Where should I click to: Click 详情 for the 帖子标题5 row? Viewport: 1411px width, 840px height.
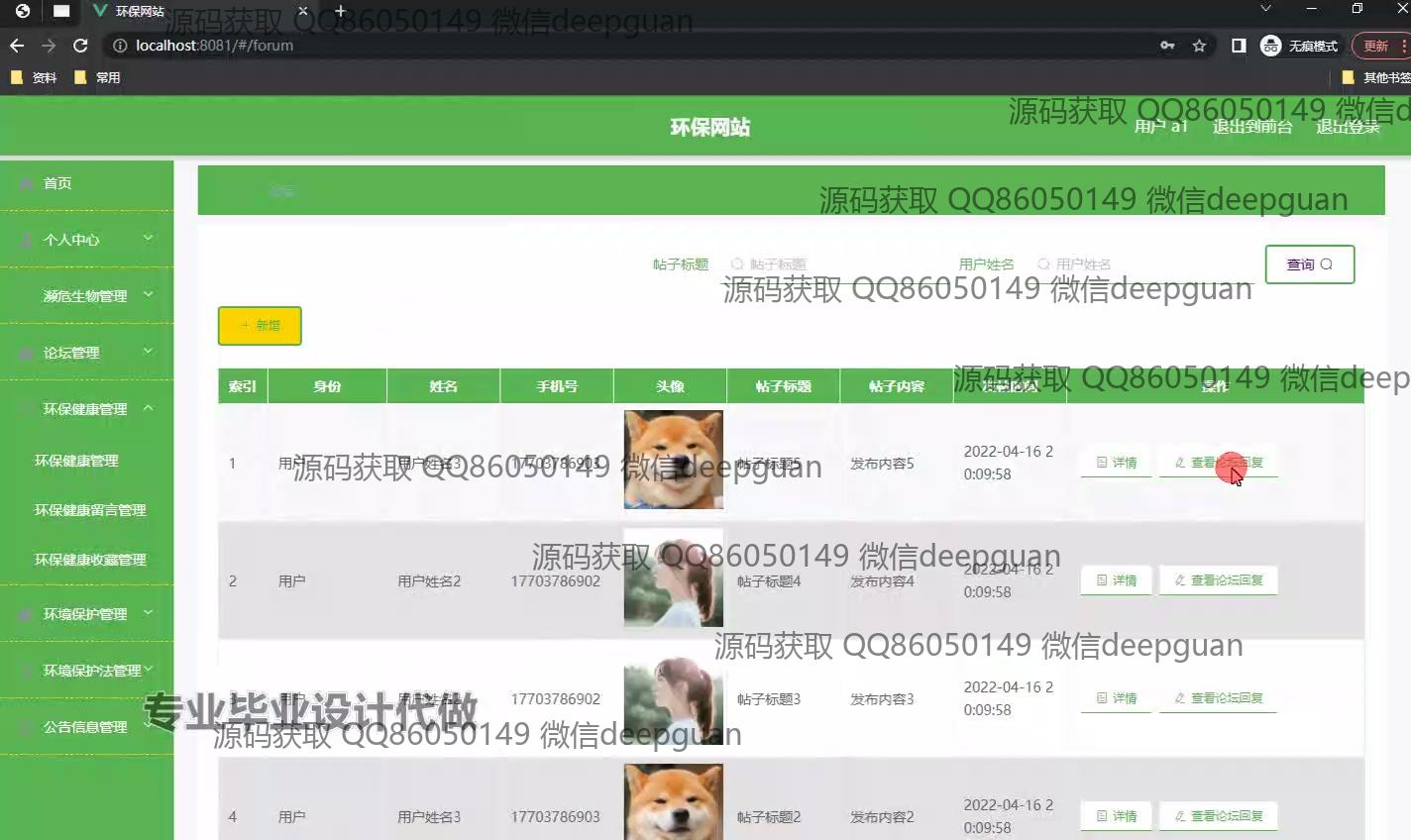coord(1117,463)
